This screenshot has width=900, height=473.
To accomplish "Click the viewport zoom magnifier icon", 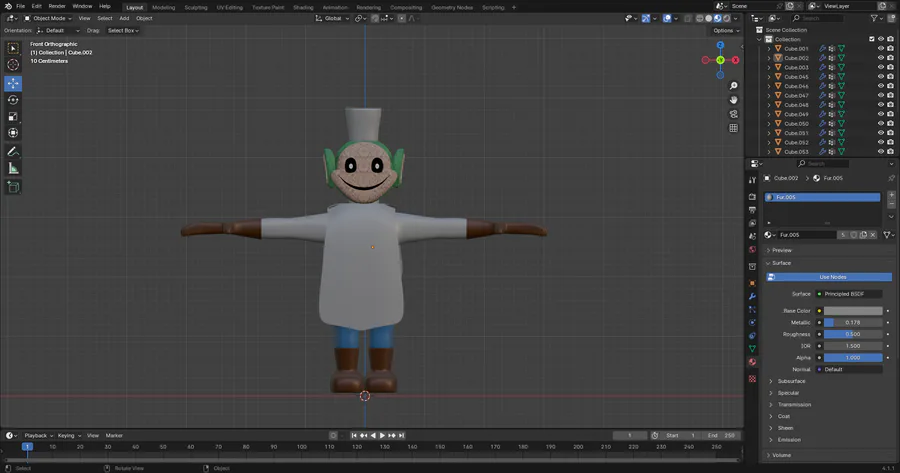I will pyautogui.click(x=734, y=86).
